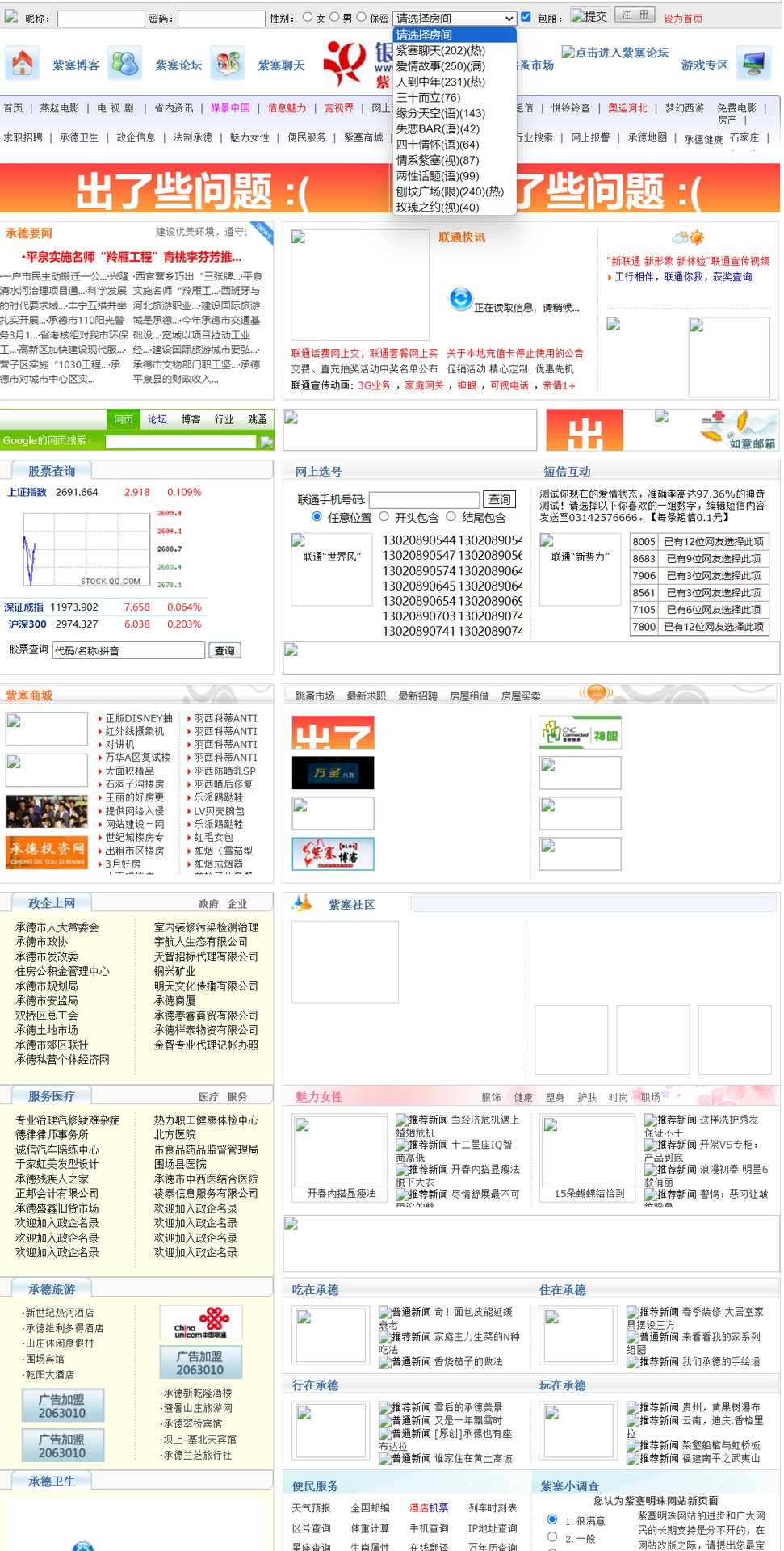Click the red 紫塞 dancer logo in header
Screen dimensions: 784x1551
click(345, 63)
